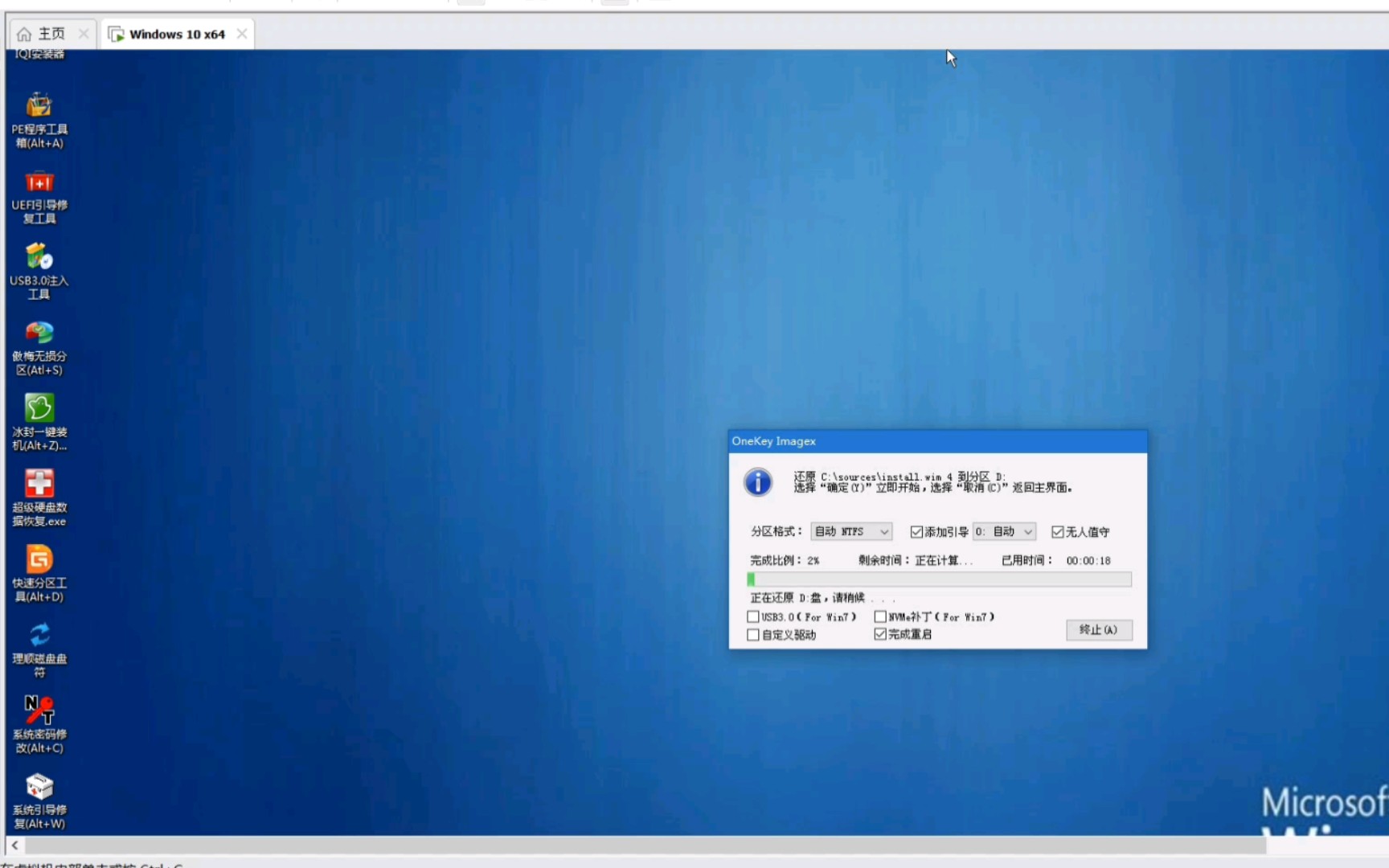
Task: Open the 系统密码修改 NT icon
Action: pos(39,725)
